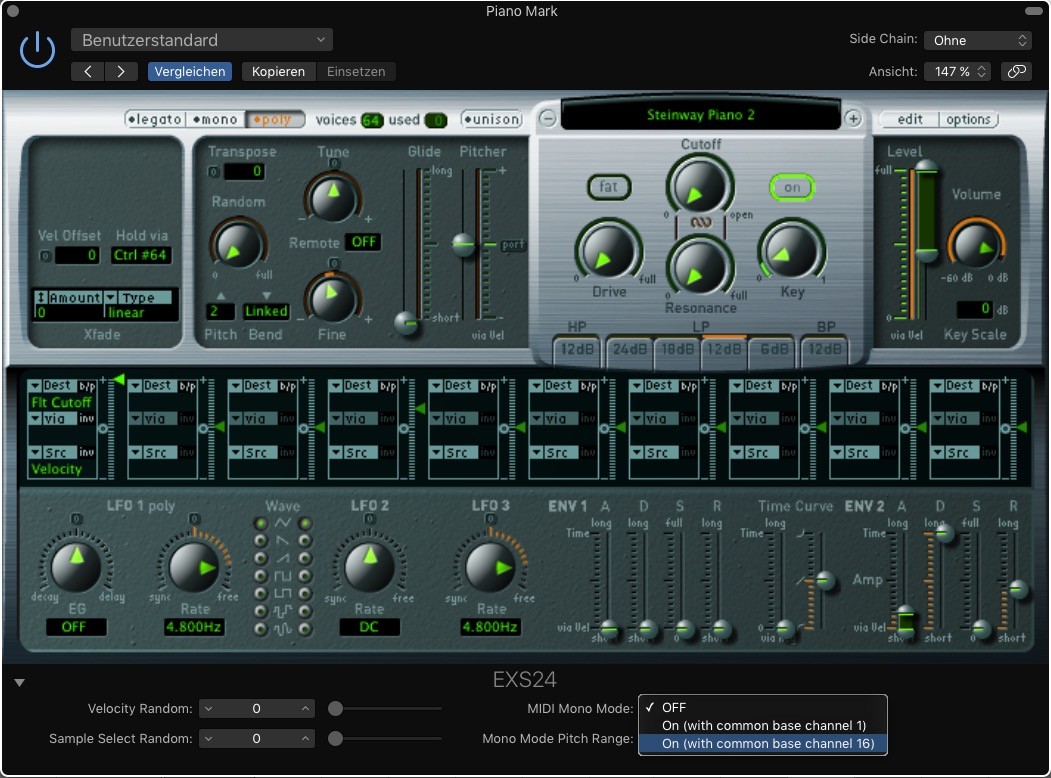This screenshot has height=778, width=1051.
Task: Go to next preset with right arrow
Action: click(x=121, y=71)
